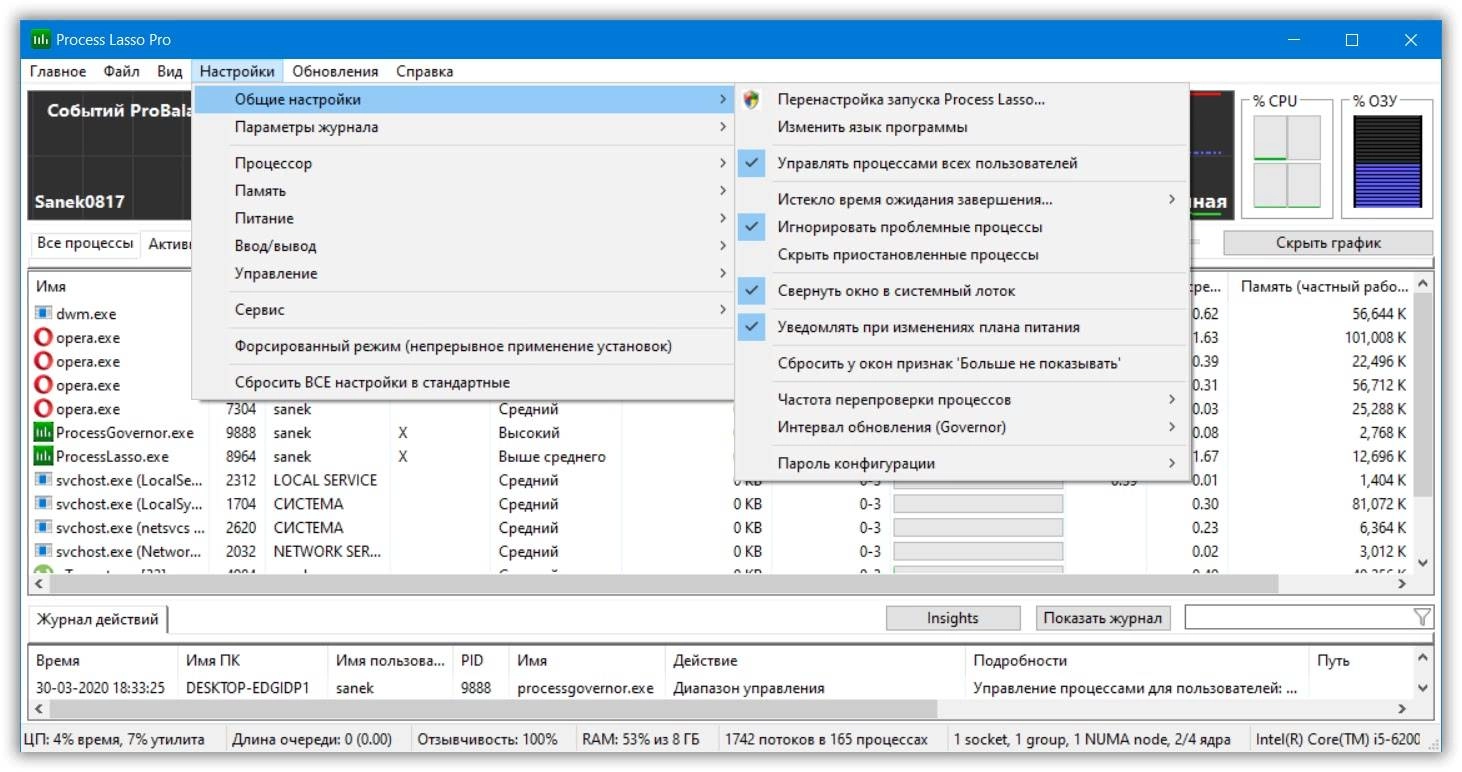Image resolution: width=1462 pixels, height=772 pixels.
Task: Click the RAM: 53% из 8 ГБ status
Action: [641, 740]
